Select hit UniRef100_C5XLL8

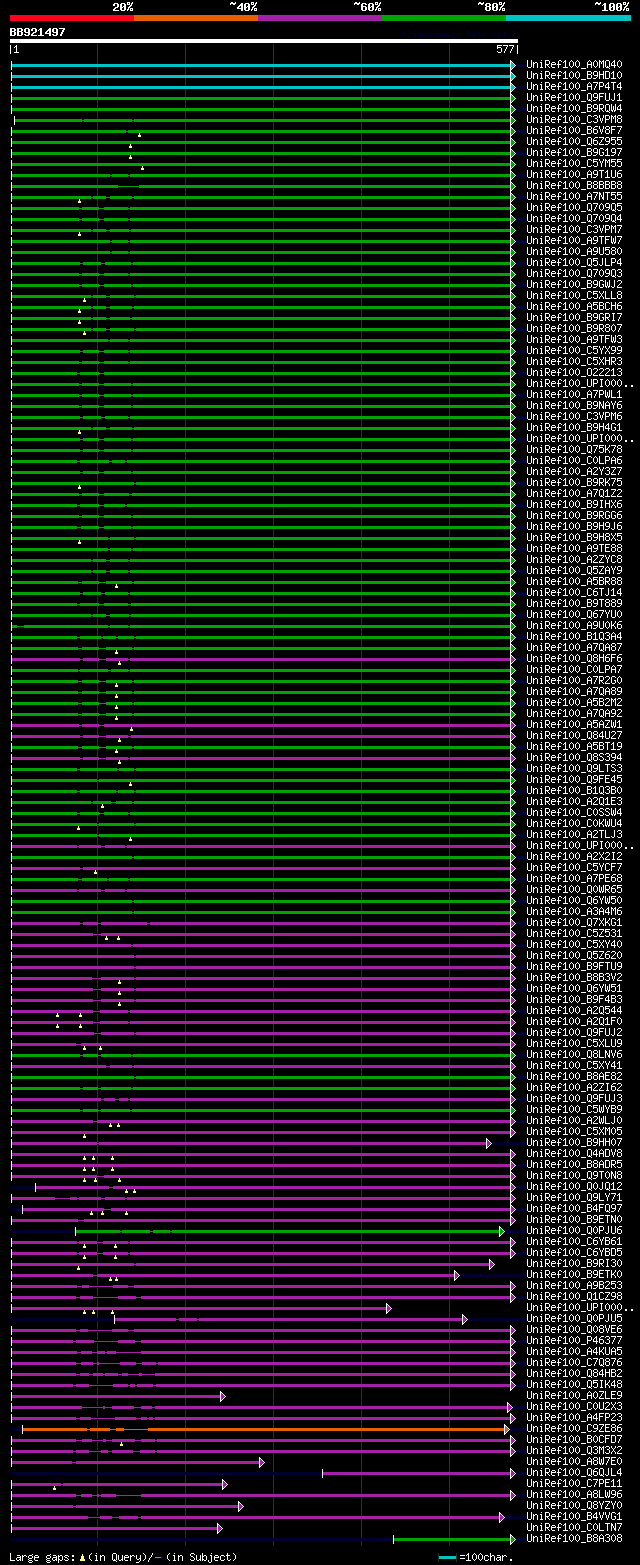[574, 296]
